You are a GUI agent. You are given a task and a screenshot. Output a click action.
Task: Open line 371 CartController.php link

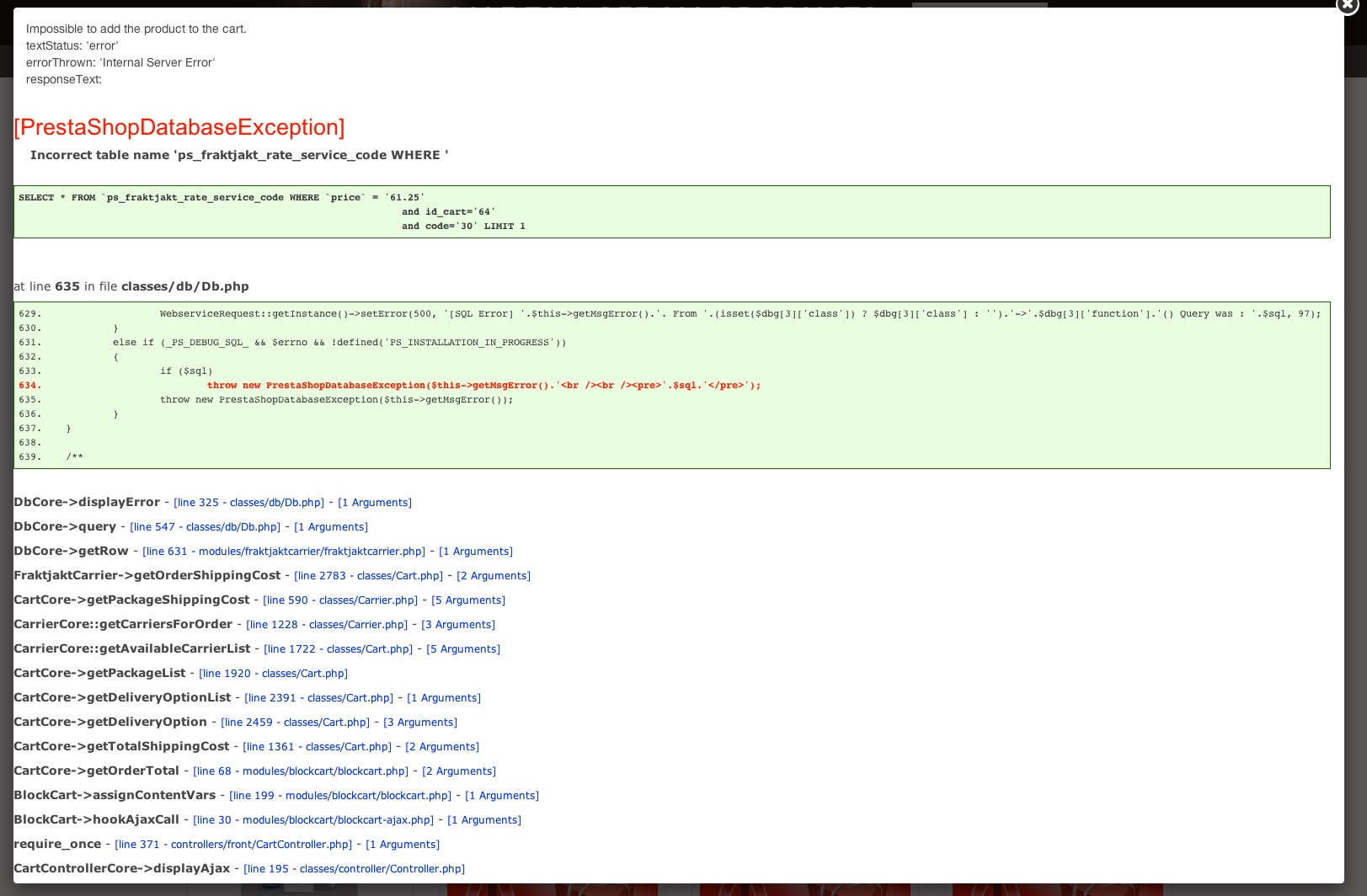[233, 845]
